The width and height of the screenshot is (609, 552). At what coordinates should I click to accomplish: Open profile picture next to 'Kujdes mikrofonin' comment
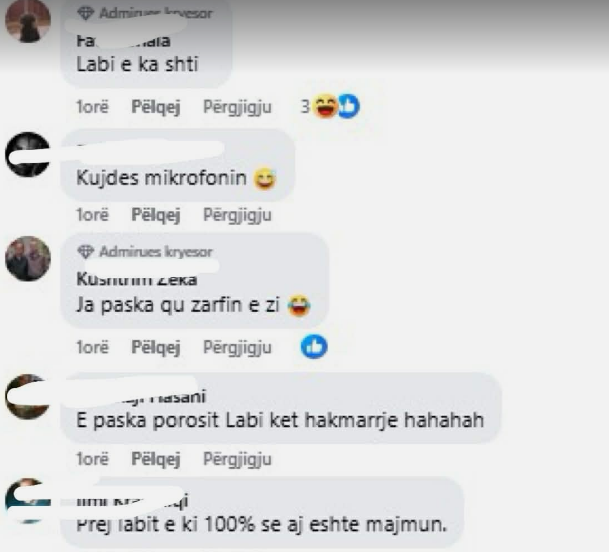(28, 155)
